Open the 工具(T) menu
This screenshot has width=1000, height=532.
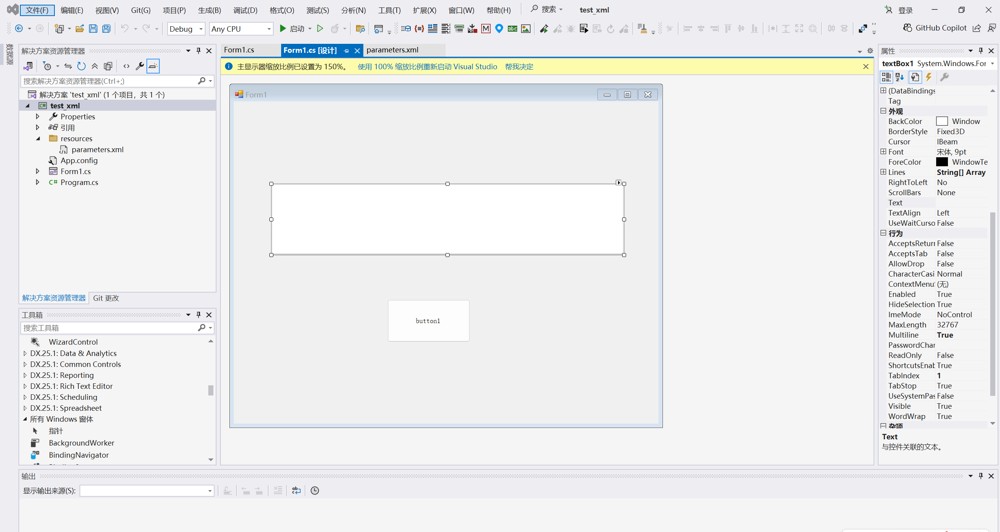tap(389, 10)
